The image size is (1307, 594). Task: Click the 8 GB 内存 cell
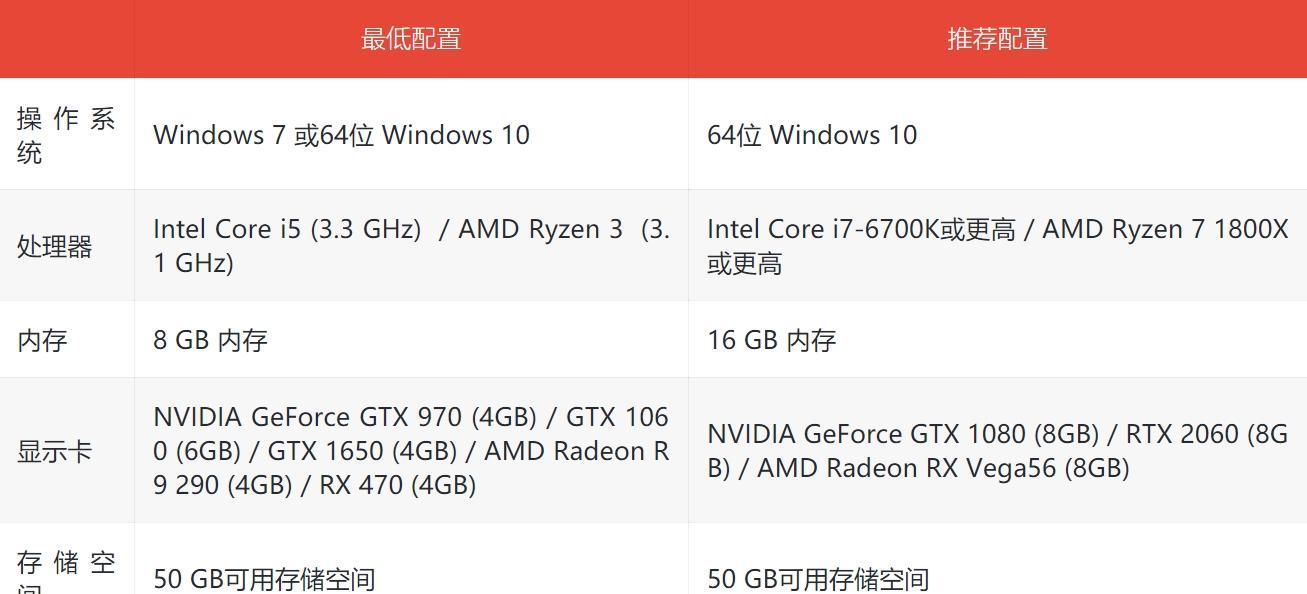(x=411, y=340)
